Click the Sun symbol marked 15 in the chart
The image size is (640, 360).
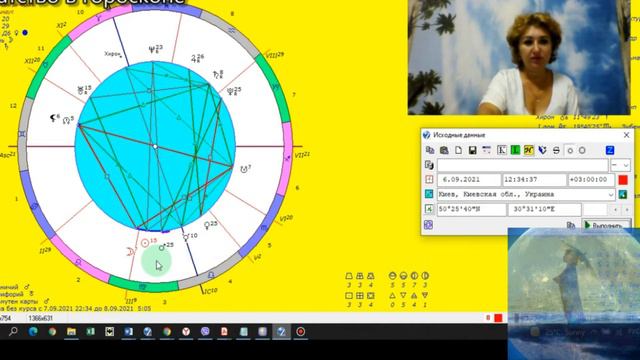(x=144, y=243)
